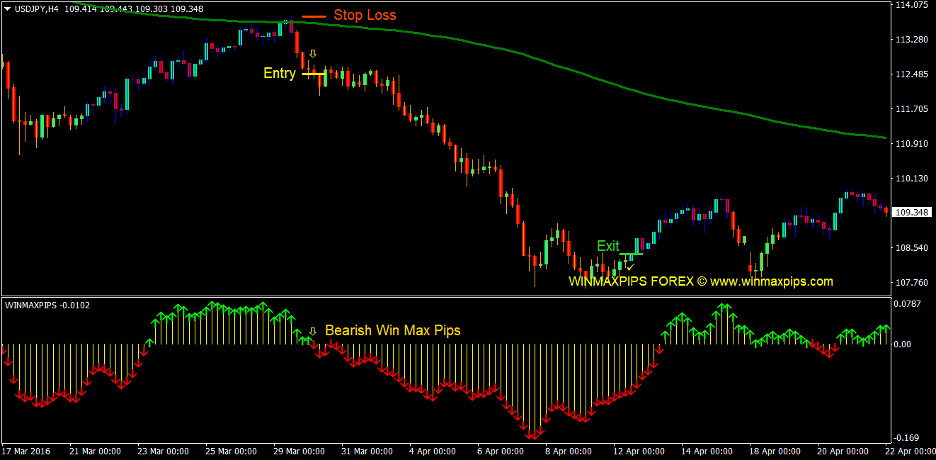Click price level 111.705 on the scale

tap(911, 109)
